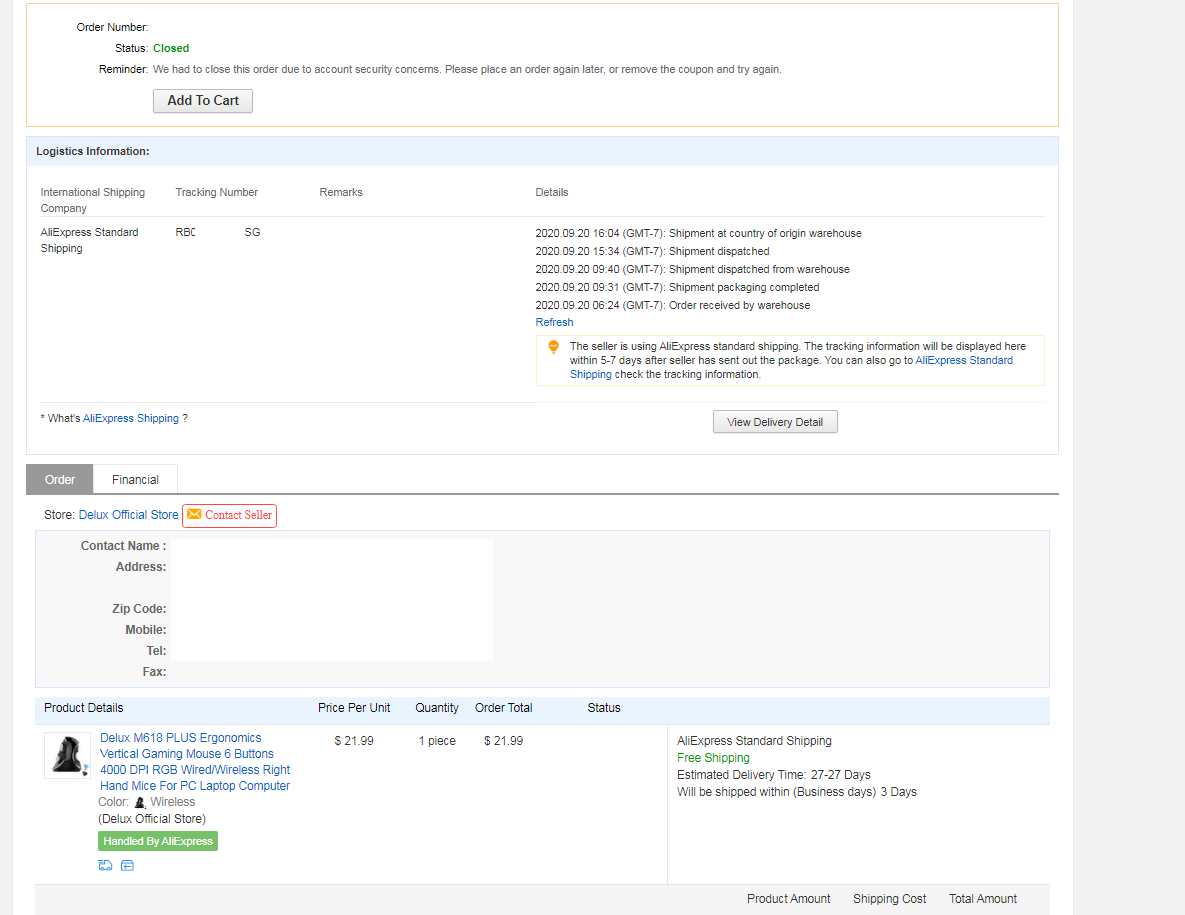Click the Handled By AliExpress badge
Screen dimensions: 1185x915
(x=158, y=841)
